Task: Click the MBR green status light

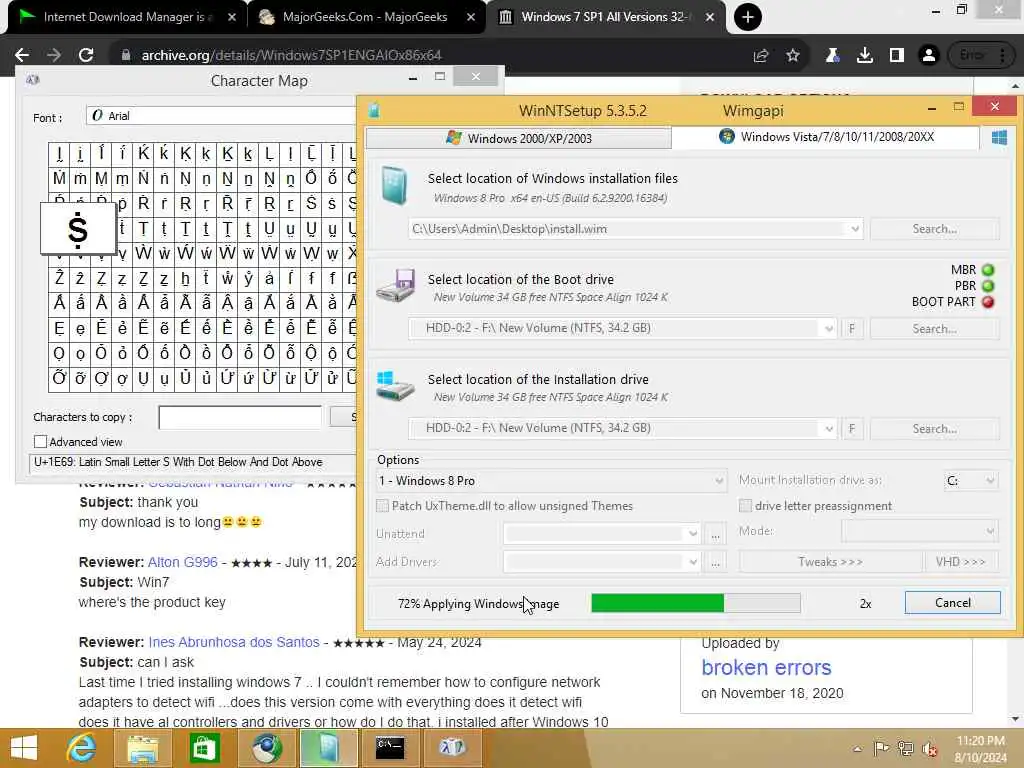Action: 988,270
